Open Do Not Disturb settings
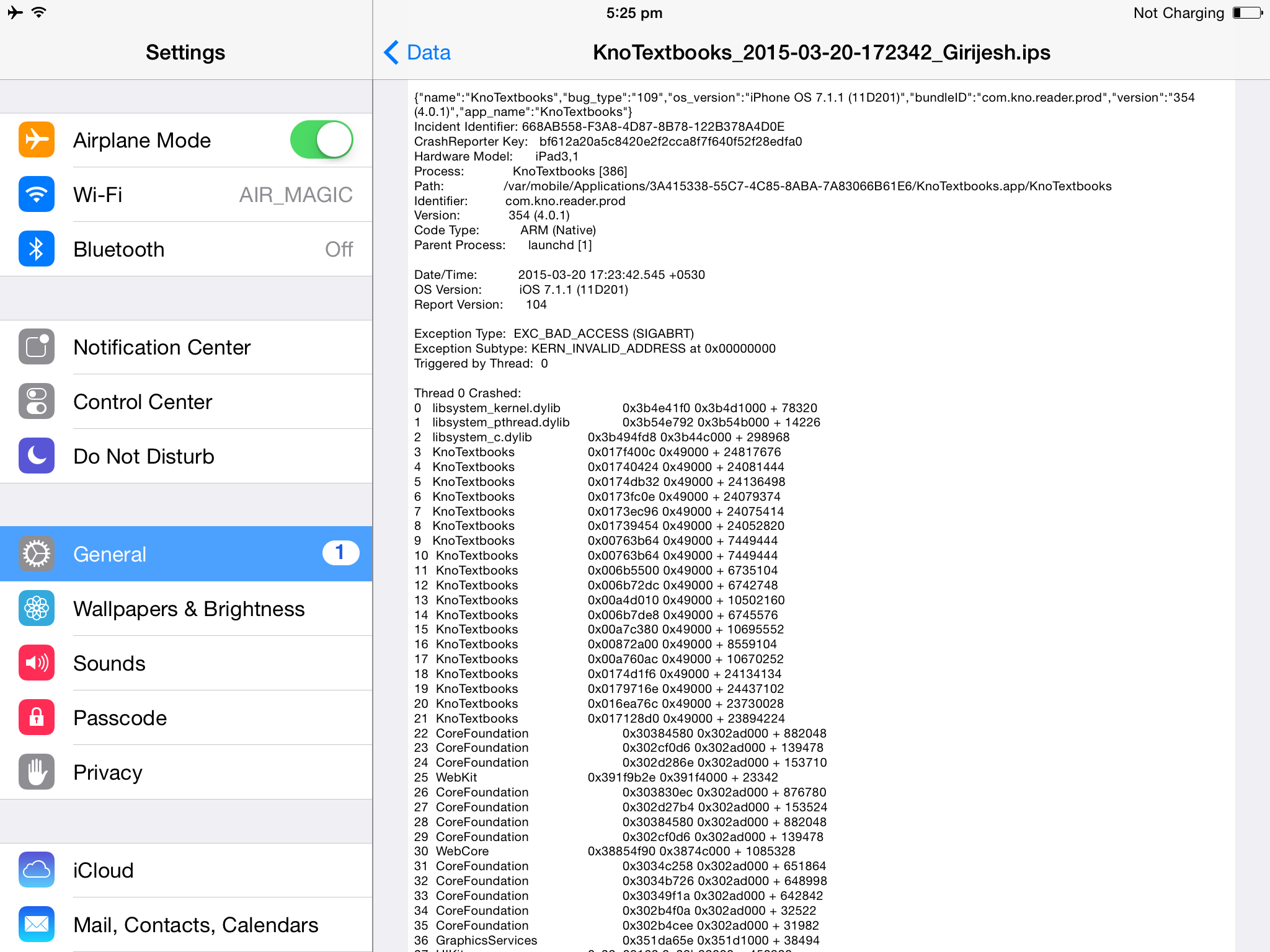1270x952 pixels. [x=186, y=456]
